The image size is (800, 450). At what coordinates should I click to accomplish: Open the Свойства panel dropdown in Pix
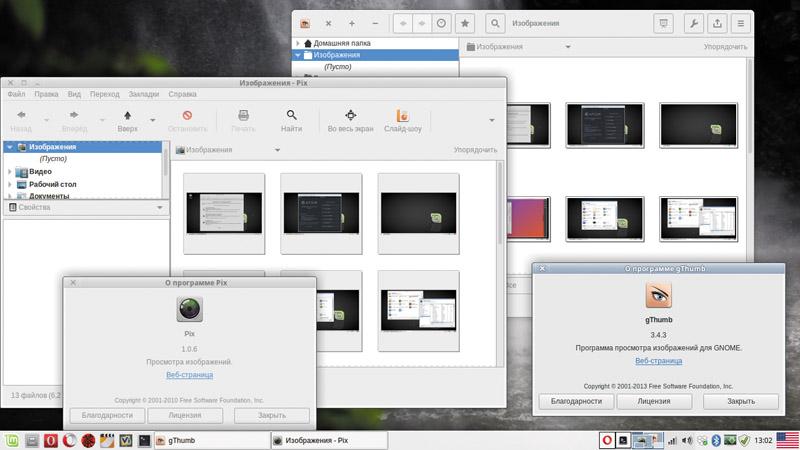point(160,208)
